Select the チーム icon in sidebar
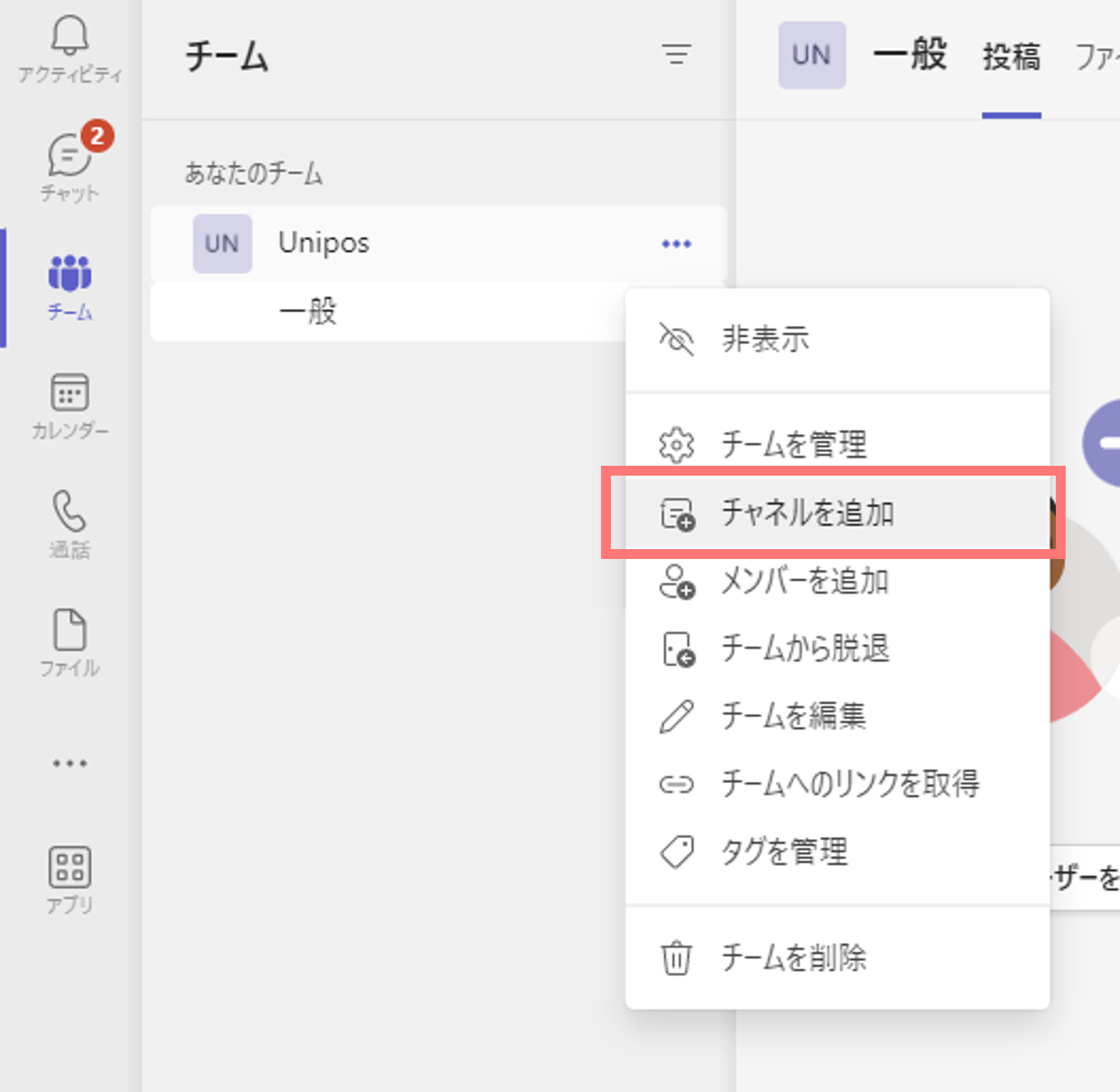Viewport: 1120px width, 1092px height. pyautogui.click(x=69, y=287)
